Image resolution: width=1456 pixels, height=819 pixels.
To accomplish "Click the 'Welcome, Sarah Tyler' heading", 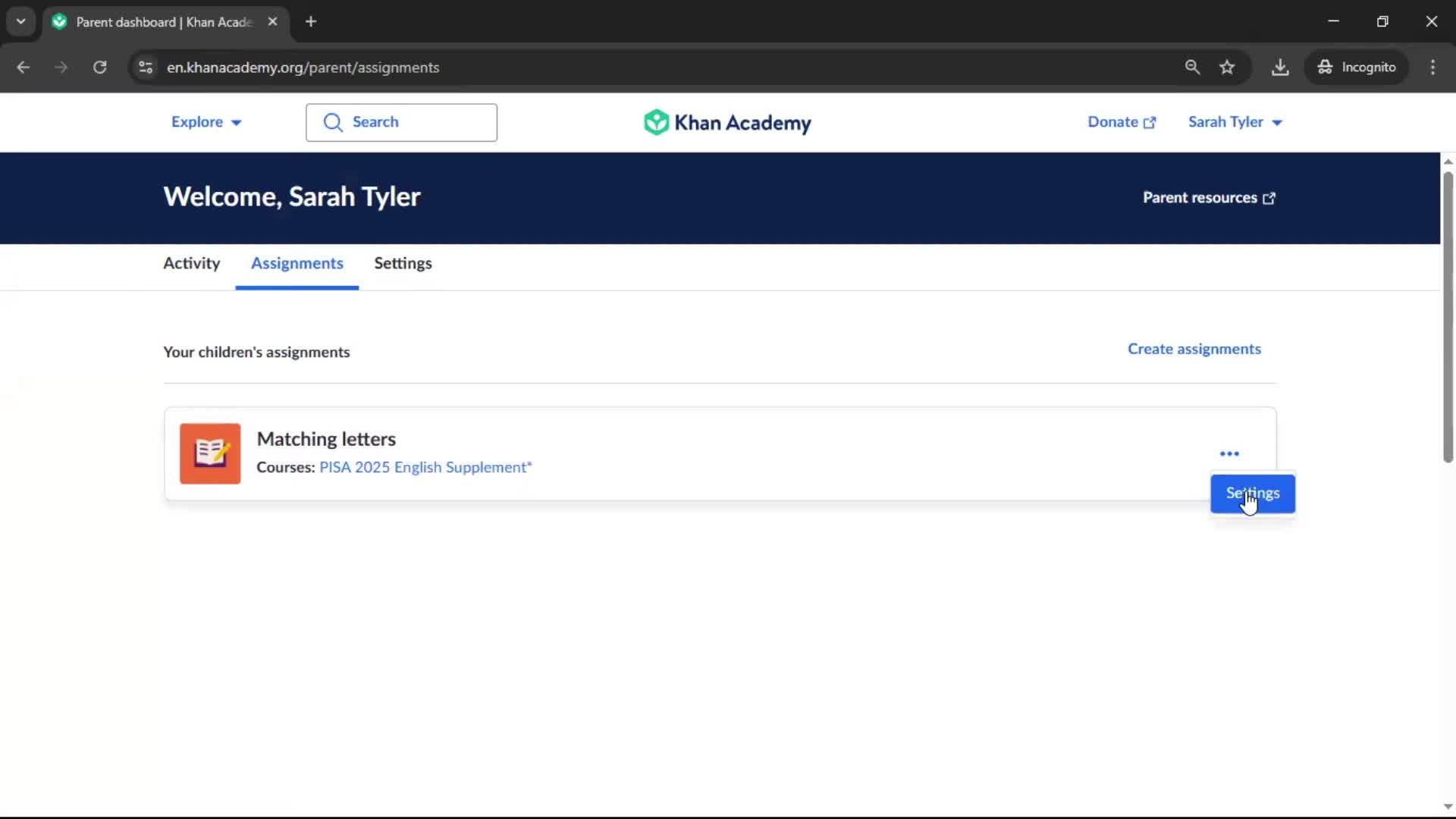I will (x=292, y=197).
